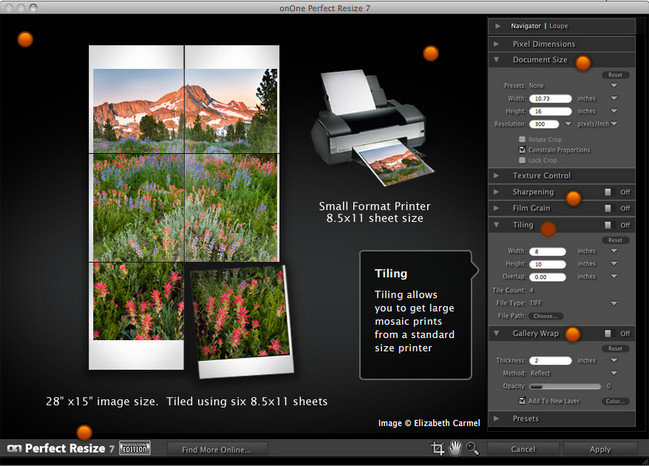Click the orange dot above Perfect Resize logo
649x466 pixels.
(x=84, y=432)
